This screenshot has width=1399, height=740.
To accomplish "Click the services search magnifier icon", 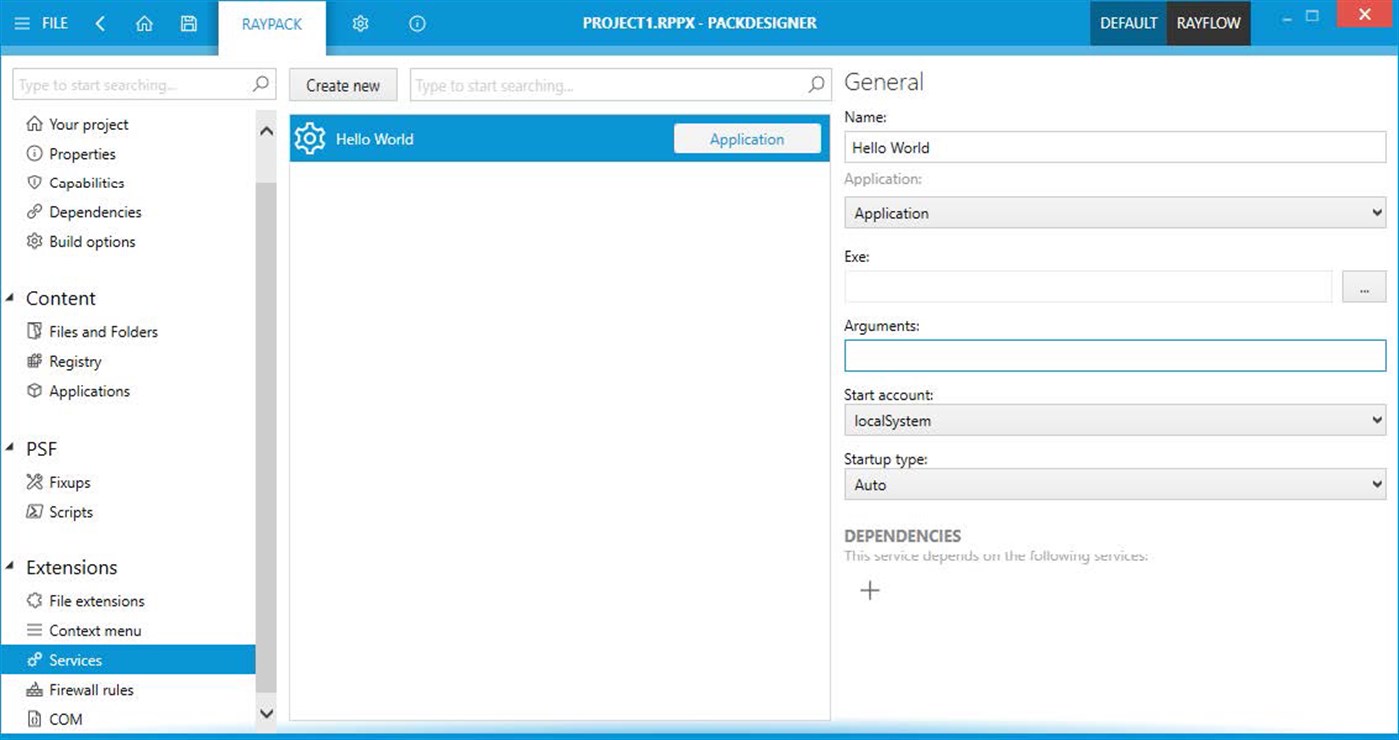I will pyautogui.click(x=817, y=85).
